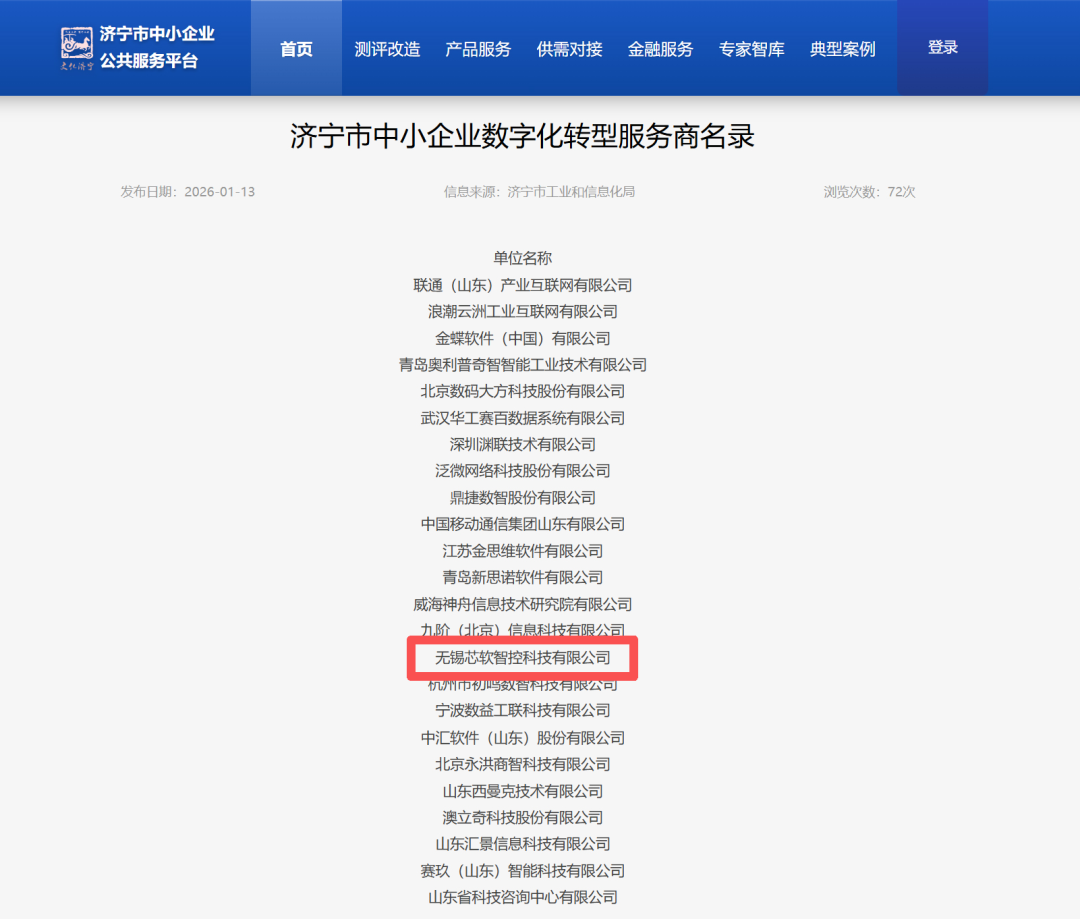1080x919 pixels.
Task: Open the 测评改造 menu item
Action: [387, 49]
